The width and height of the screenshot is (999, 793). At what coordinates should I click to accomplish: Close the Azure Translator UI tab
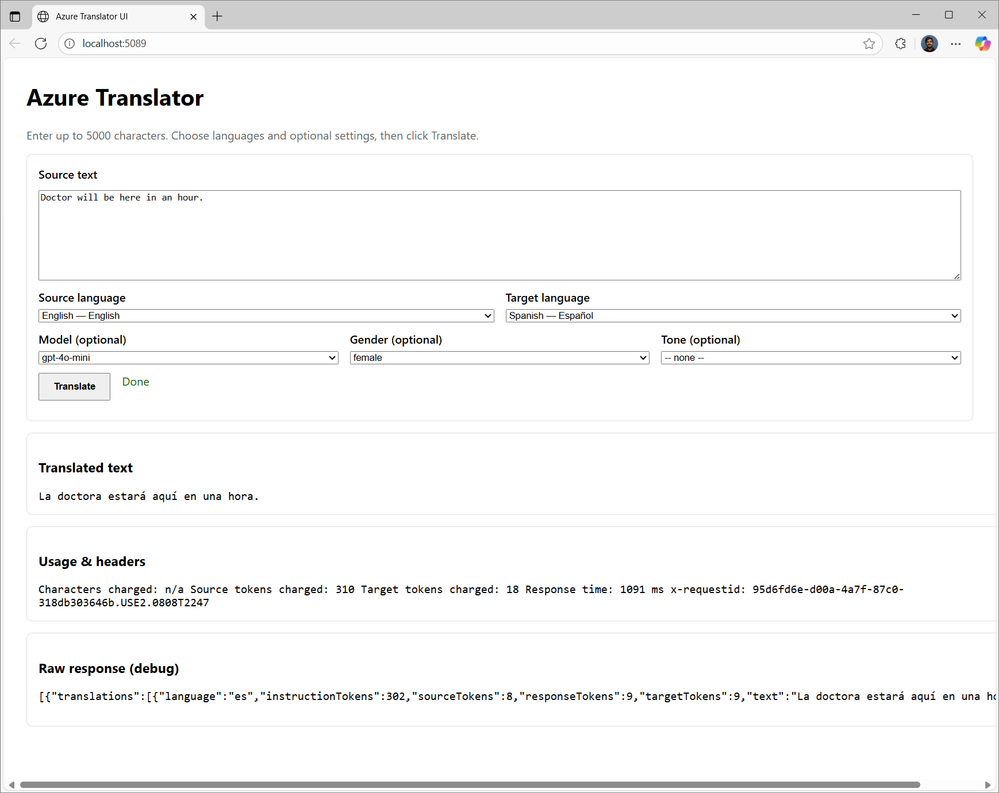point(193,17)
